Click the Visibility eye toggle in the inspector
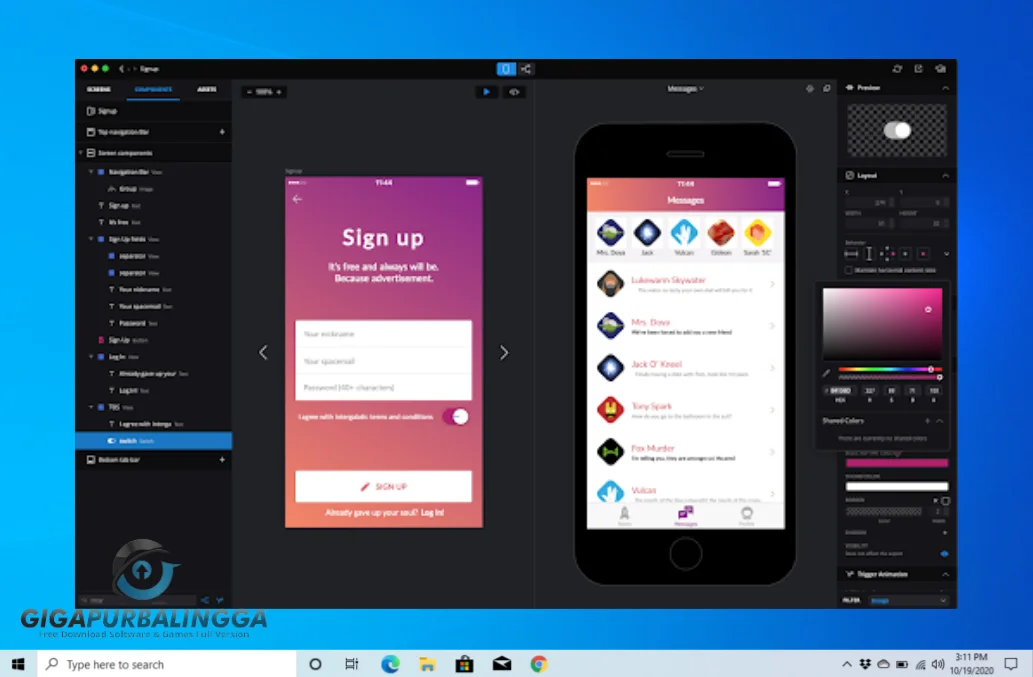1033x677 pixels. pyautogui.click(x=944, y=553)
